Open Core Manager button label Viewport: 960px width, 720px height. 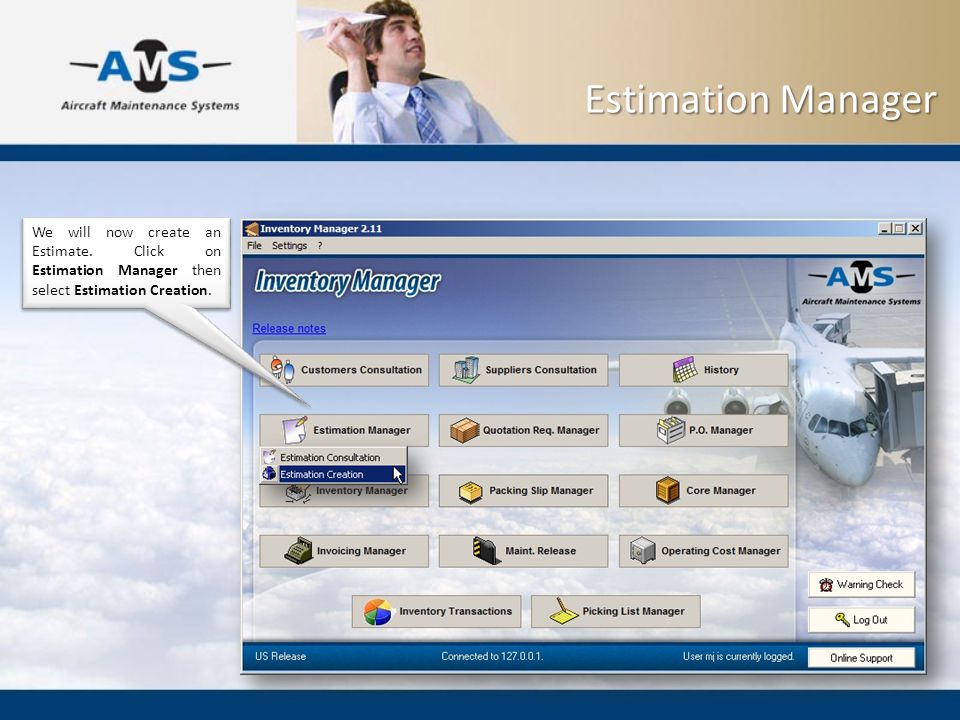point(721,490)
